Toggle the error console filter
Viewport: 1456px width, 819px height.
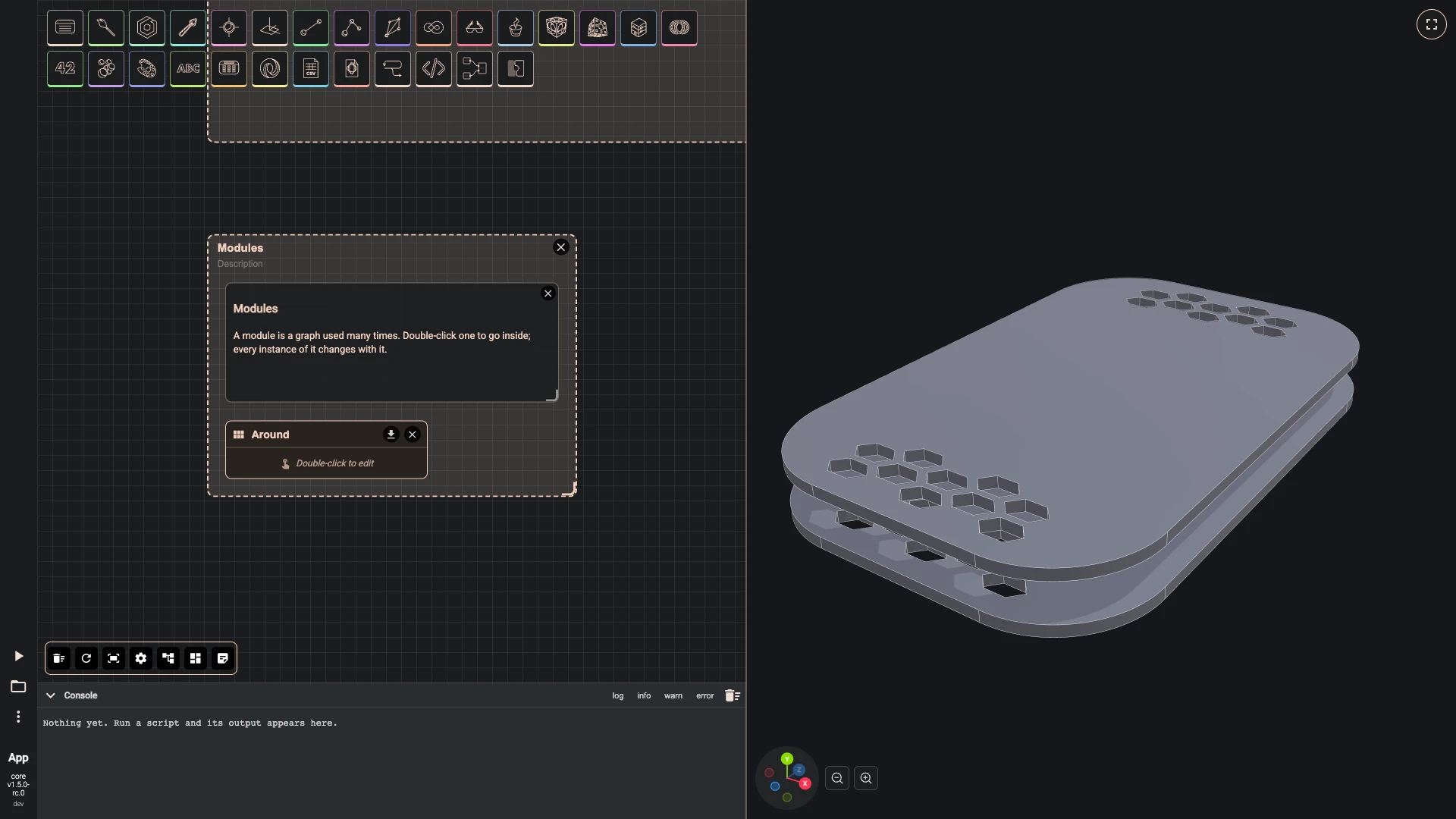click(x=705, y=695)
